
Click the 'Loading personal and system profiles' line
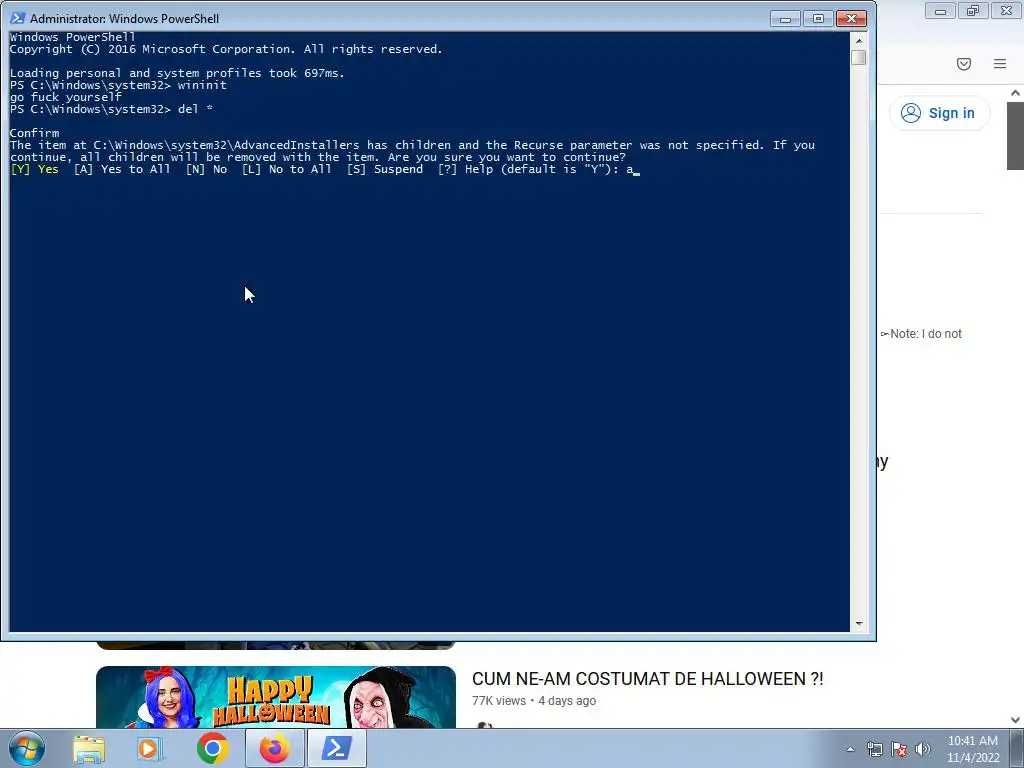point(177,73)
